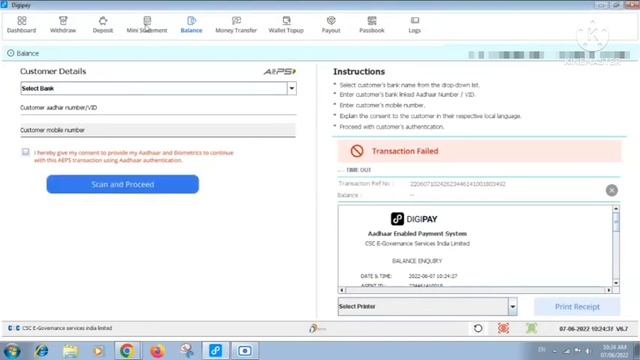
Task: Open the Mini Statement section
Action: coord(147,24)
